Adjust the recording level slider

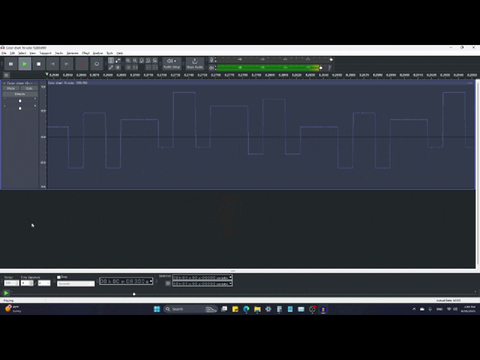(x=331, y=60)
